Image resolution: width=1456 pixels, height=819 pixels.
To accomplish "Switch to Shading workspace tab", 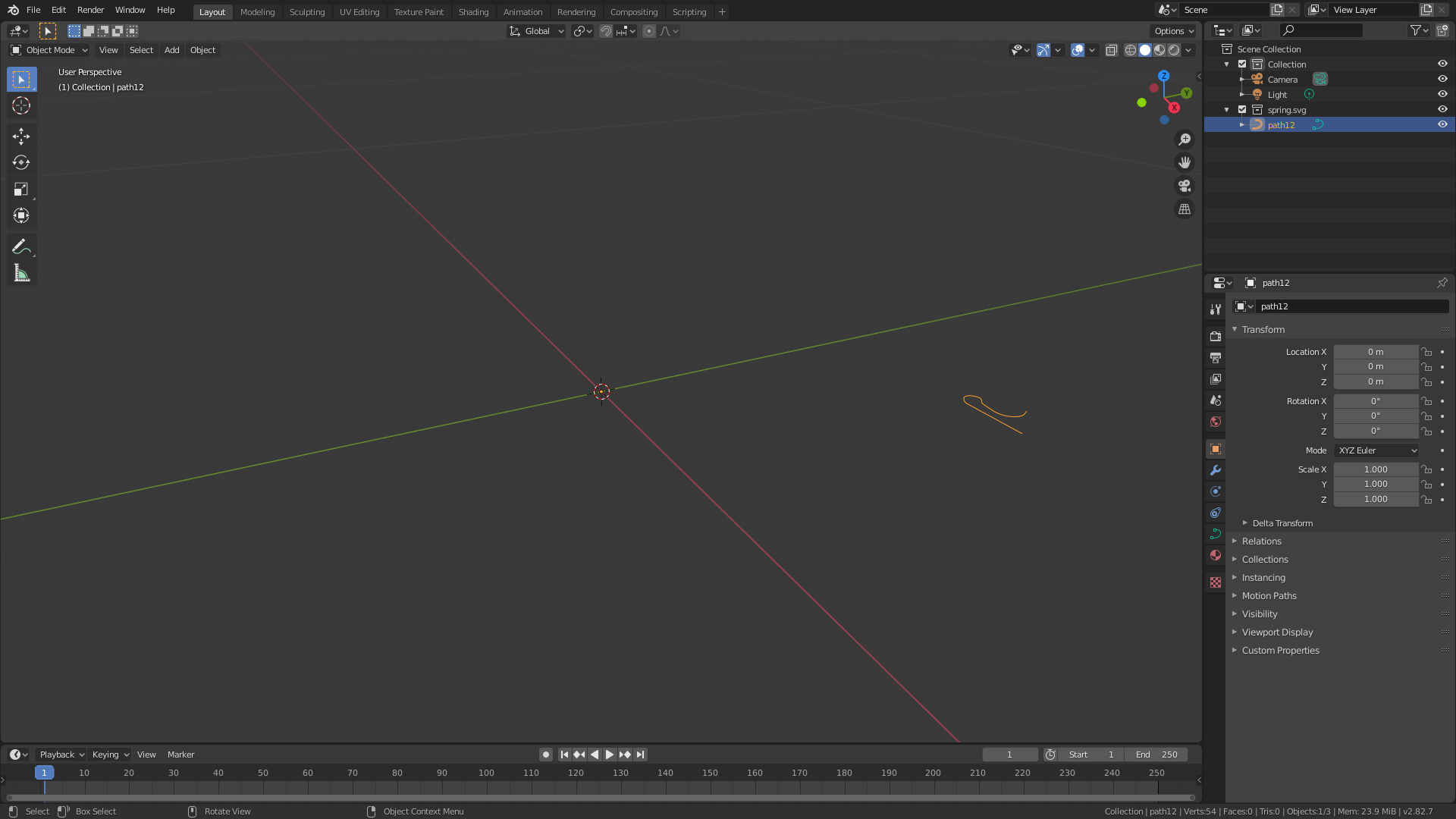I will pyautogui.click(x=473, y=12).
